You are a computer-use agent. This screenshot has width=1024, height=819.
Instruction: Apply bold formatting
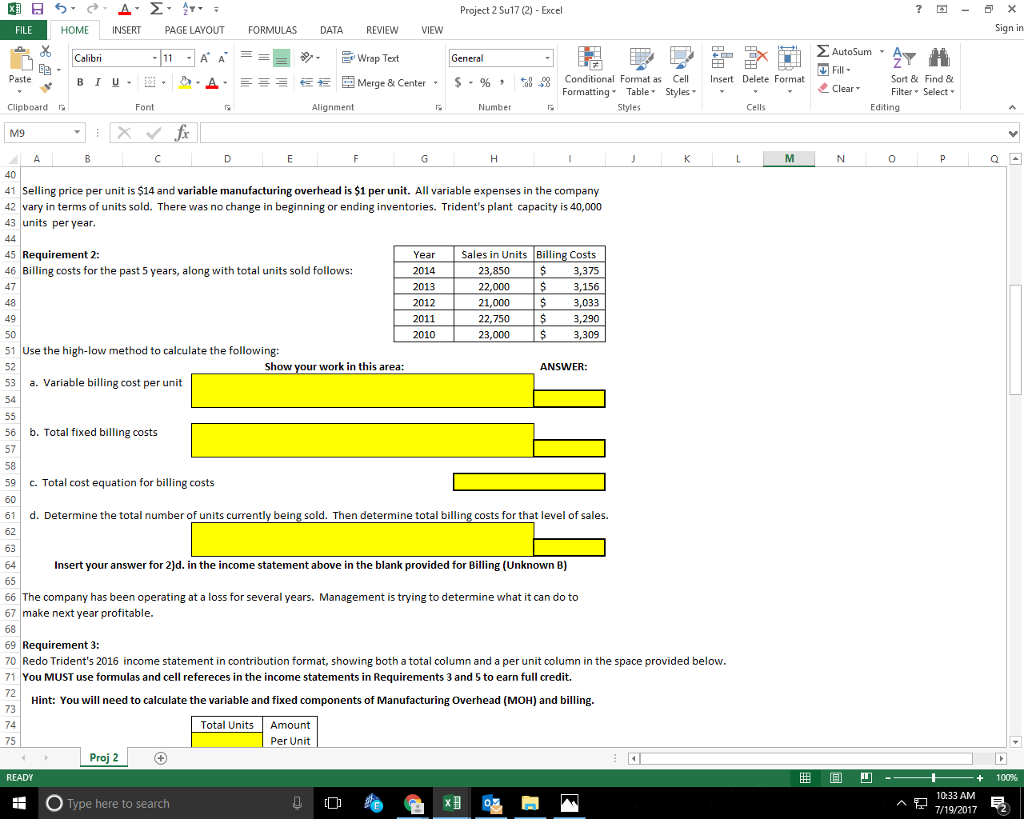tap(79, 81)
